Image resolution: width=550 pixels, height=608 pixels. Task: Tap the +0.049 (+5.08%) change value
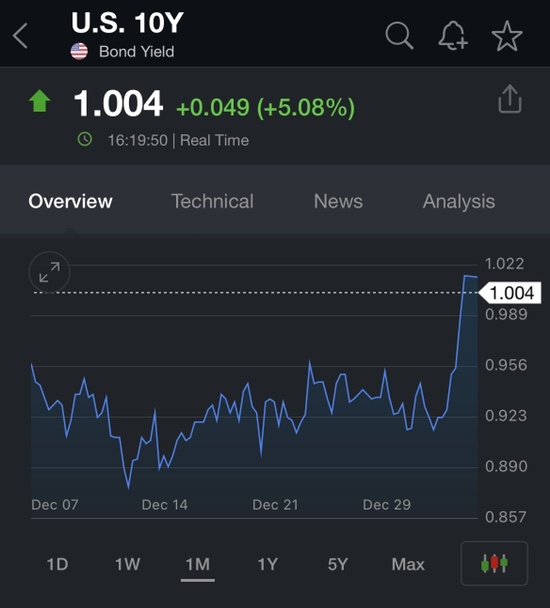coord(265,107)
